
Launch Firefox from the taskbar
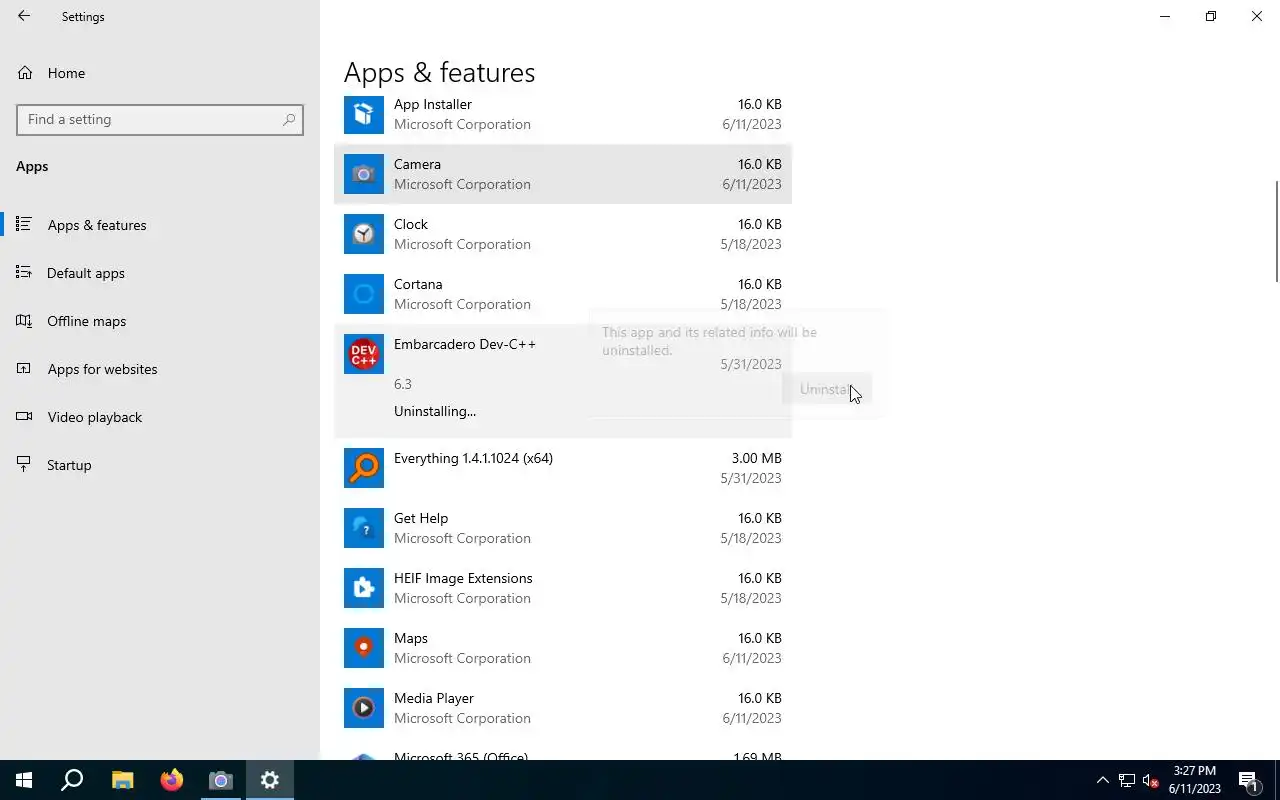tap(171, 780)
